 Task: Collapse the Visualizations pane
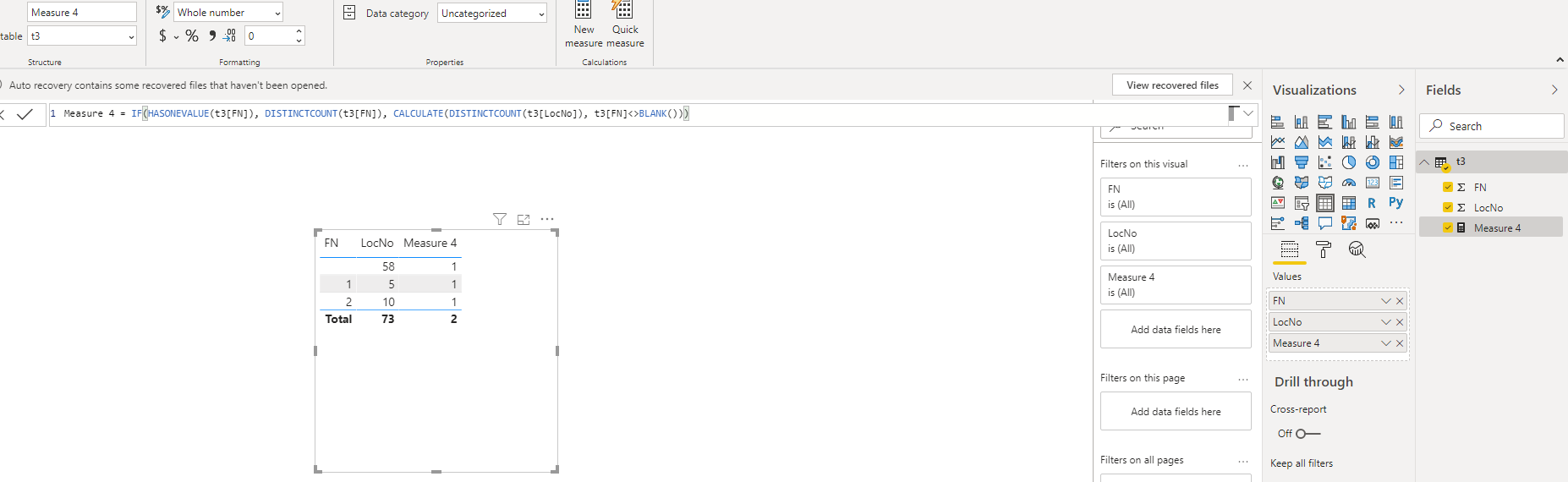[1401, 90]
